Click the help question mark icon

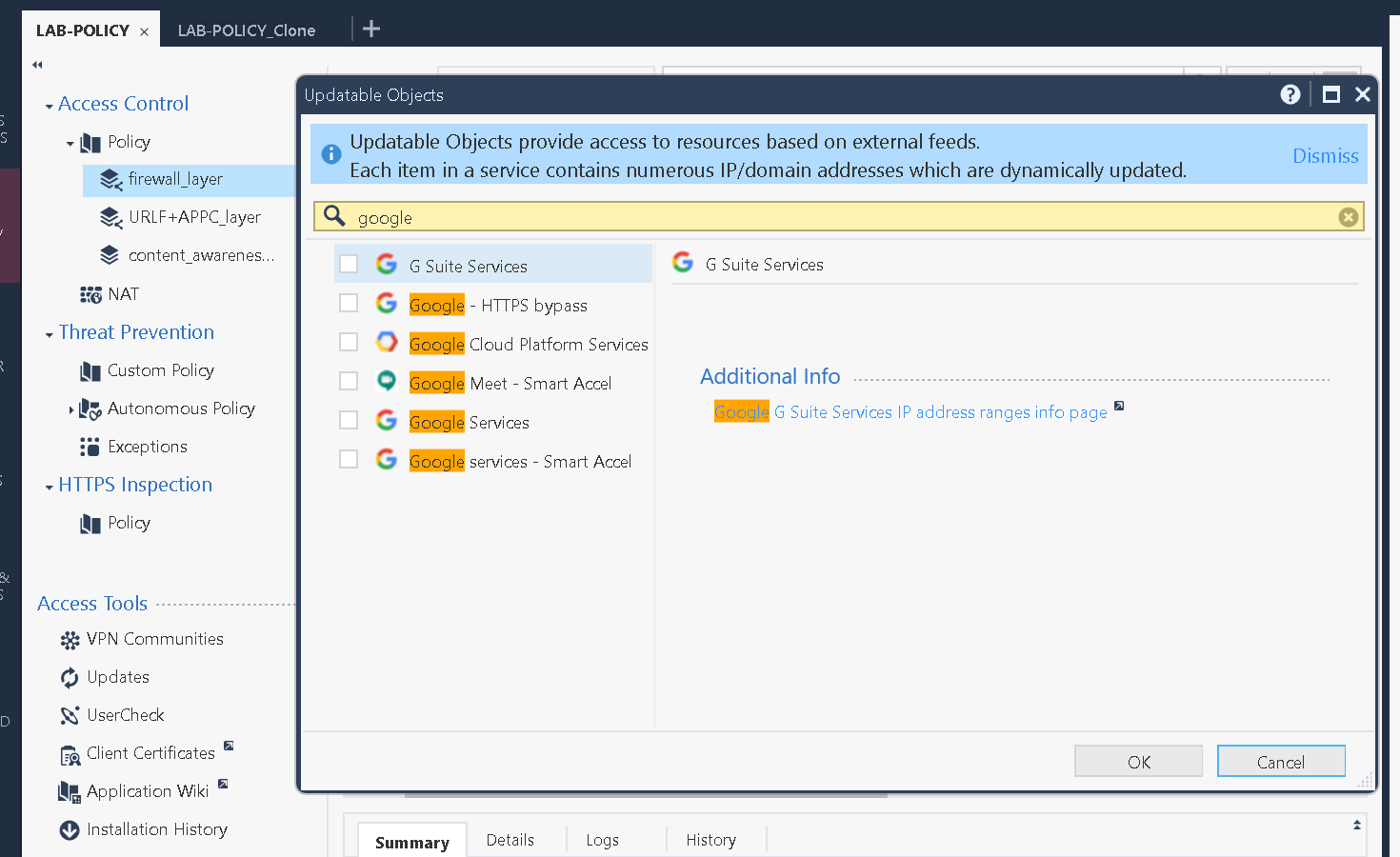click(1290, 94)
